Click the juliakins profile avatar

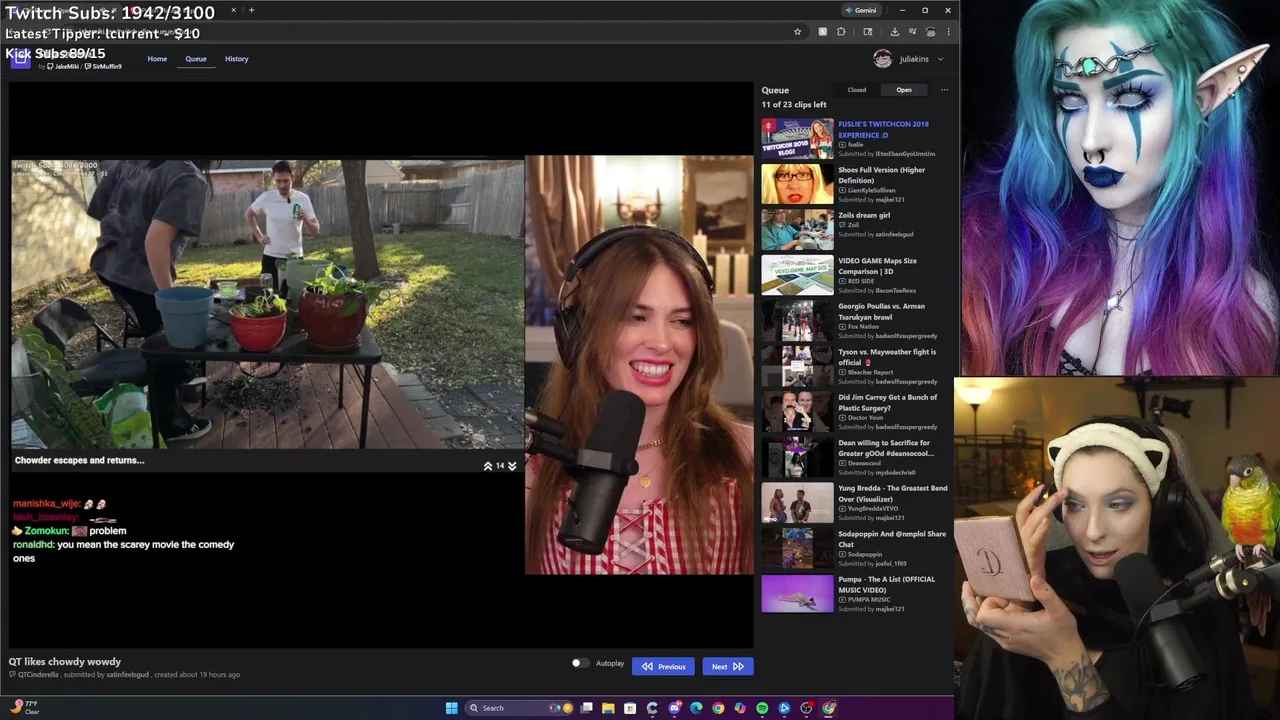[x=882, y=59]
